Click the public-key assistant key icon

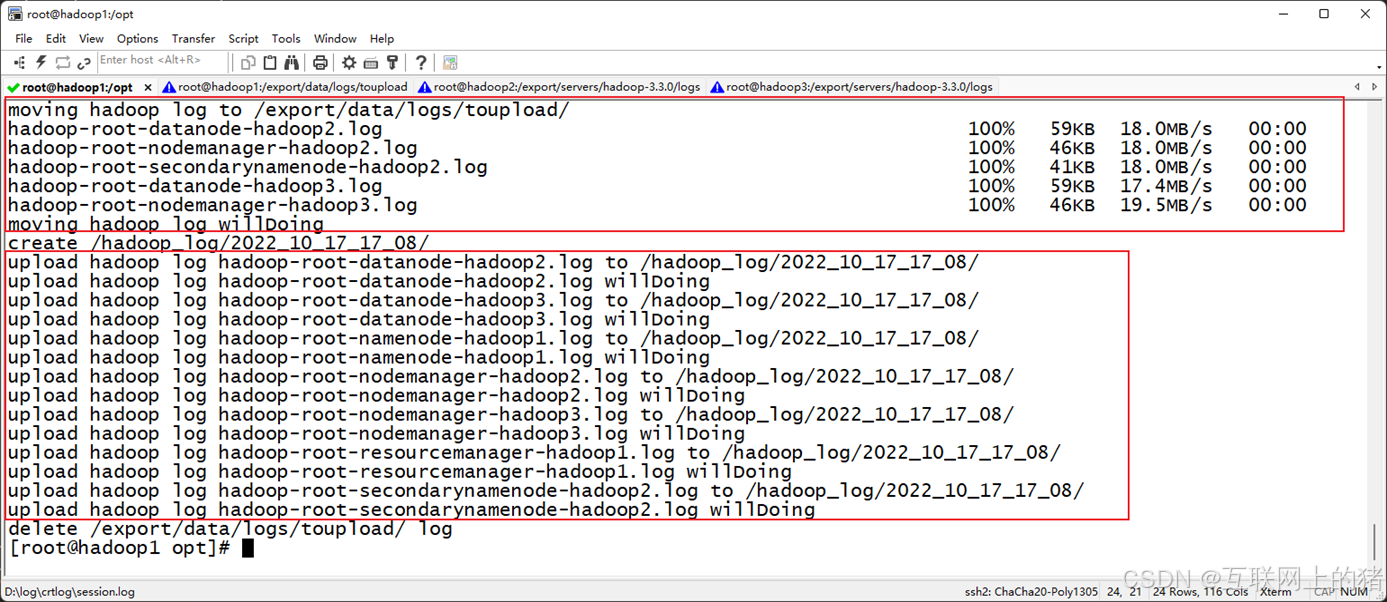pyautogui.click(x=393, y=63)
